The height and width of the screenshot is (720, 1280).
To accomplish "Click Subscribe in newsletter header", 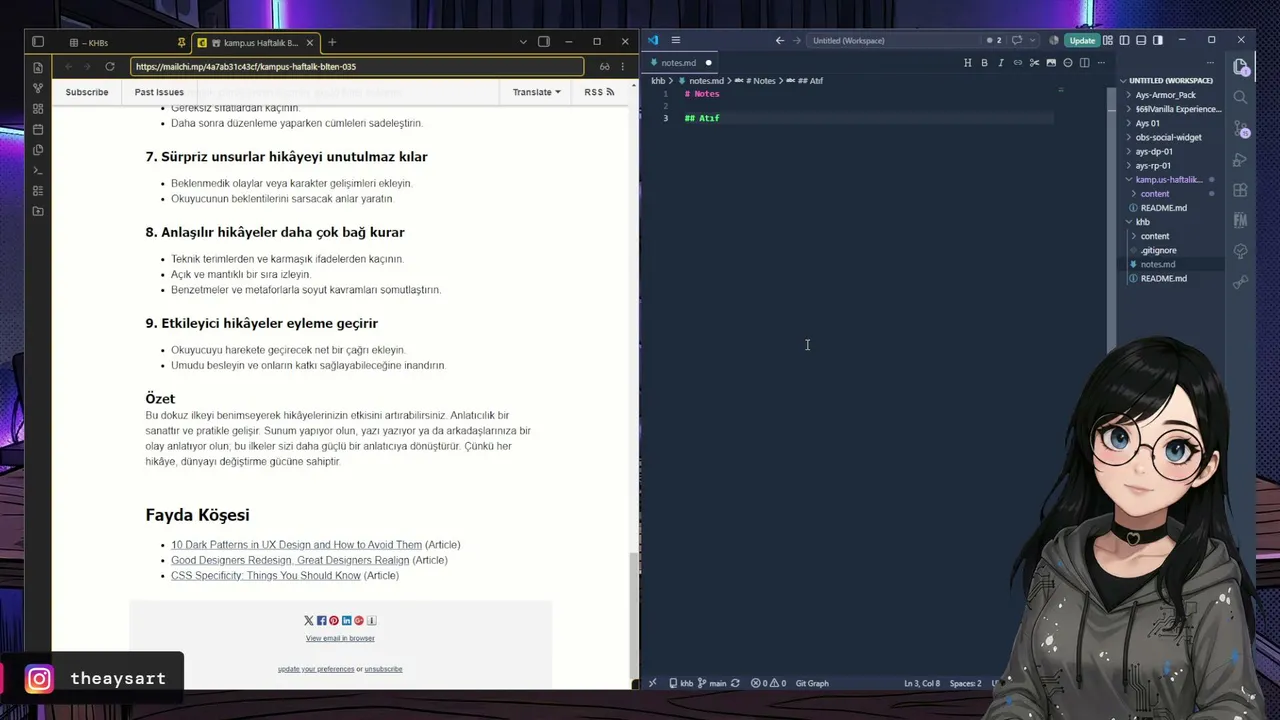I will point(87,92).
